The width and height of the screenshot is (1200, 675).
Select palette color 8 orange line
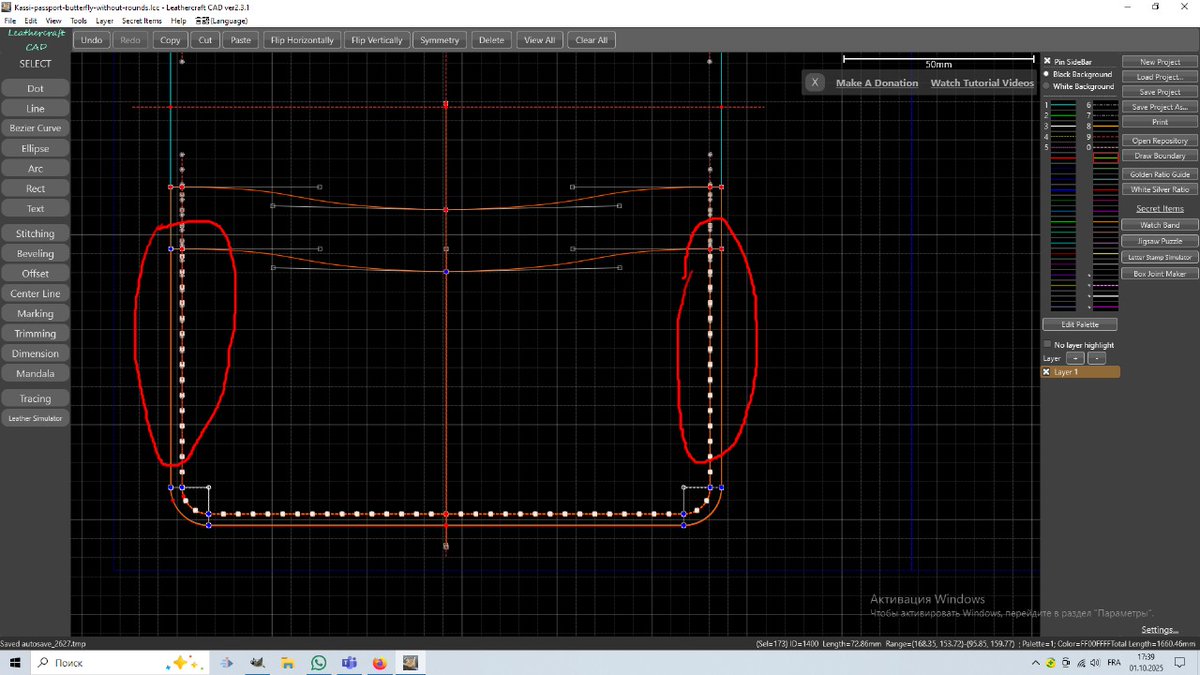click(x=1105, y=126)
